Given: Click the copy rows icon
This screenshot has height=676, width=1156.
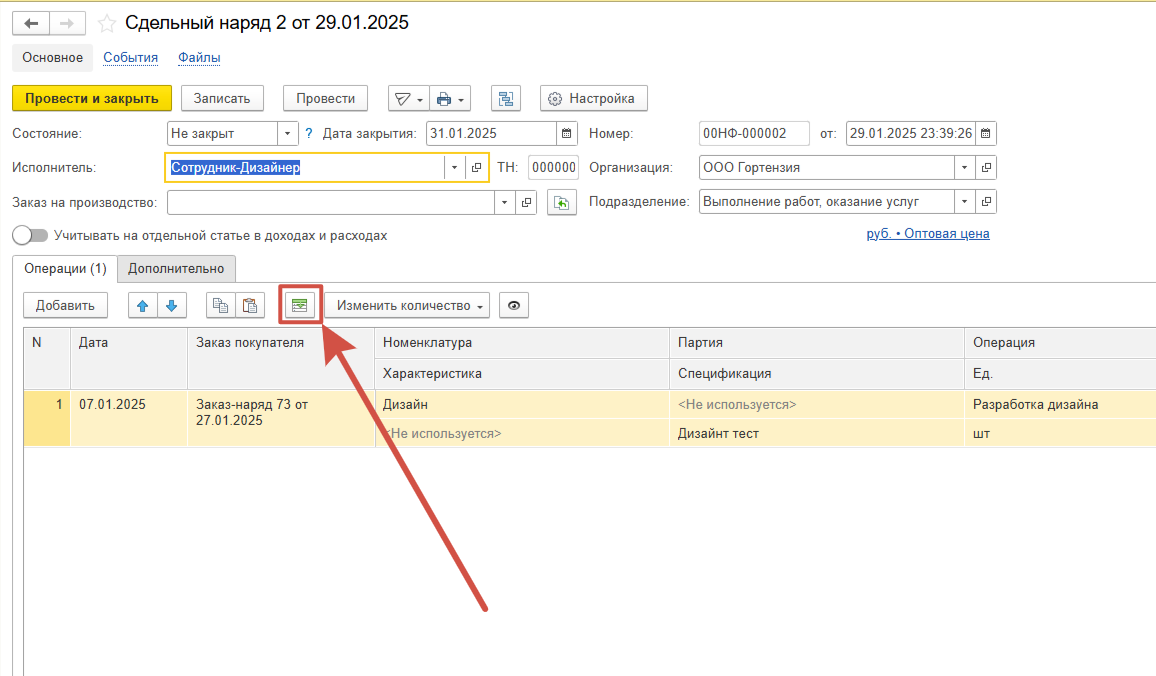Looking at the screenshot, I should (x=221, y=306).
